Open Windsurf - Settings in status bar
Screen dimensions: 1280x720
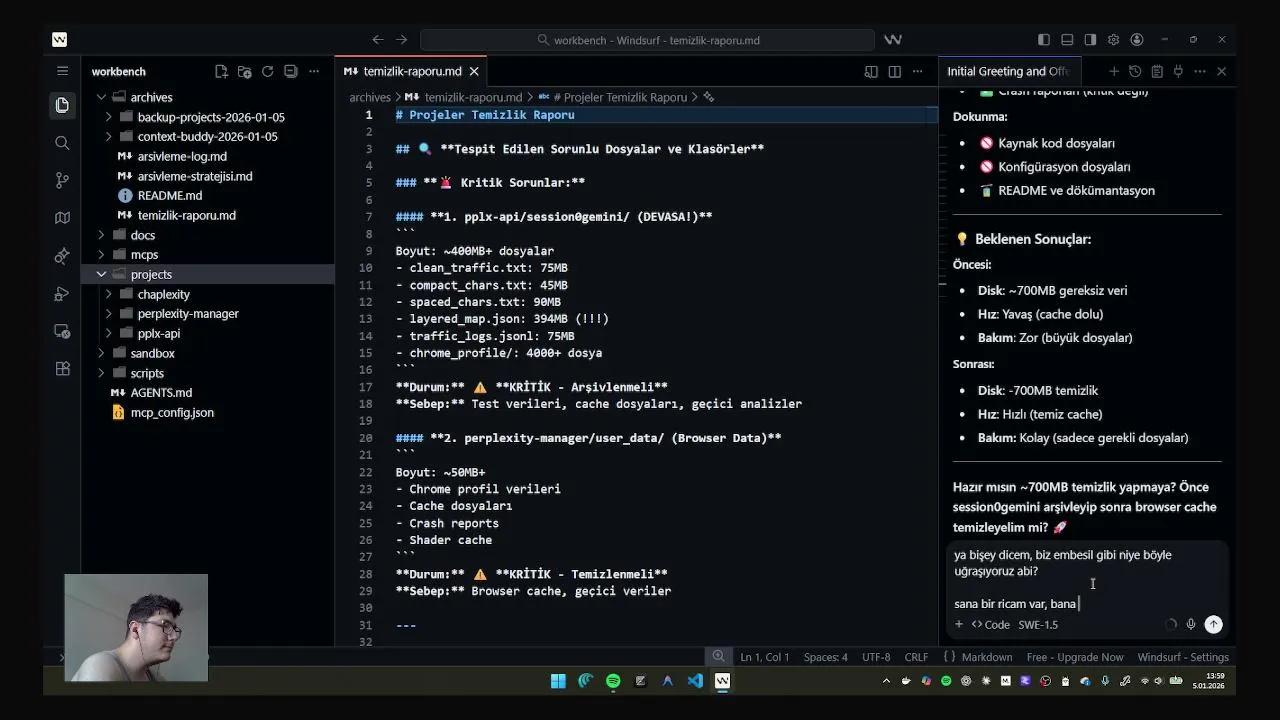(1183, 657)
